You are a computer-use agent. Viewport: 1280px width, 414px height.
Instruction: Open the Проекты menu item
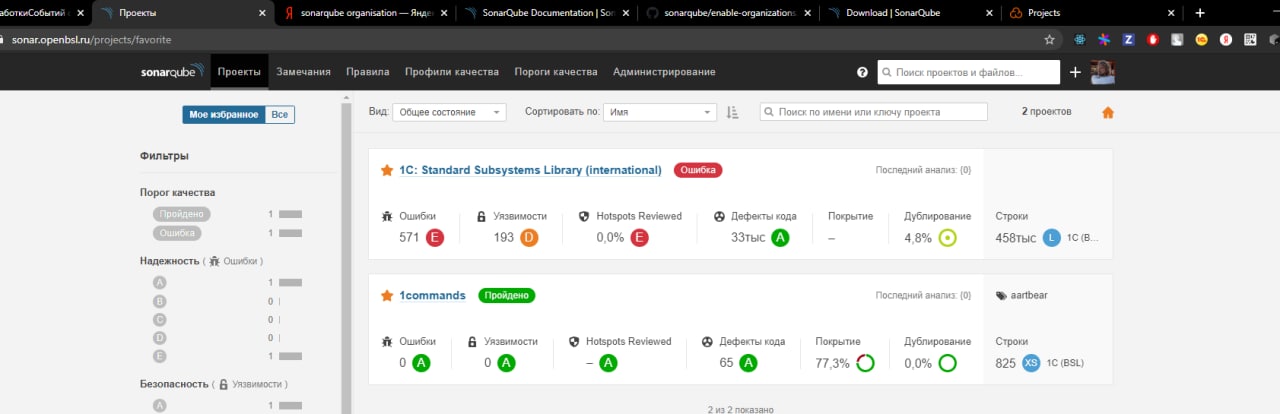click(x=239, y=72)
